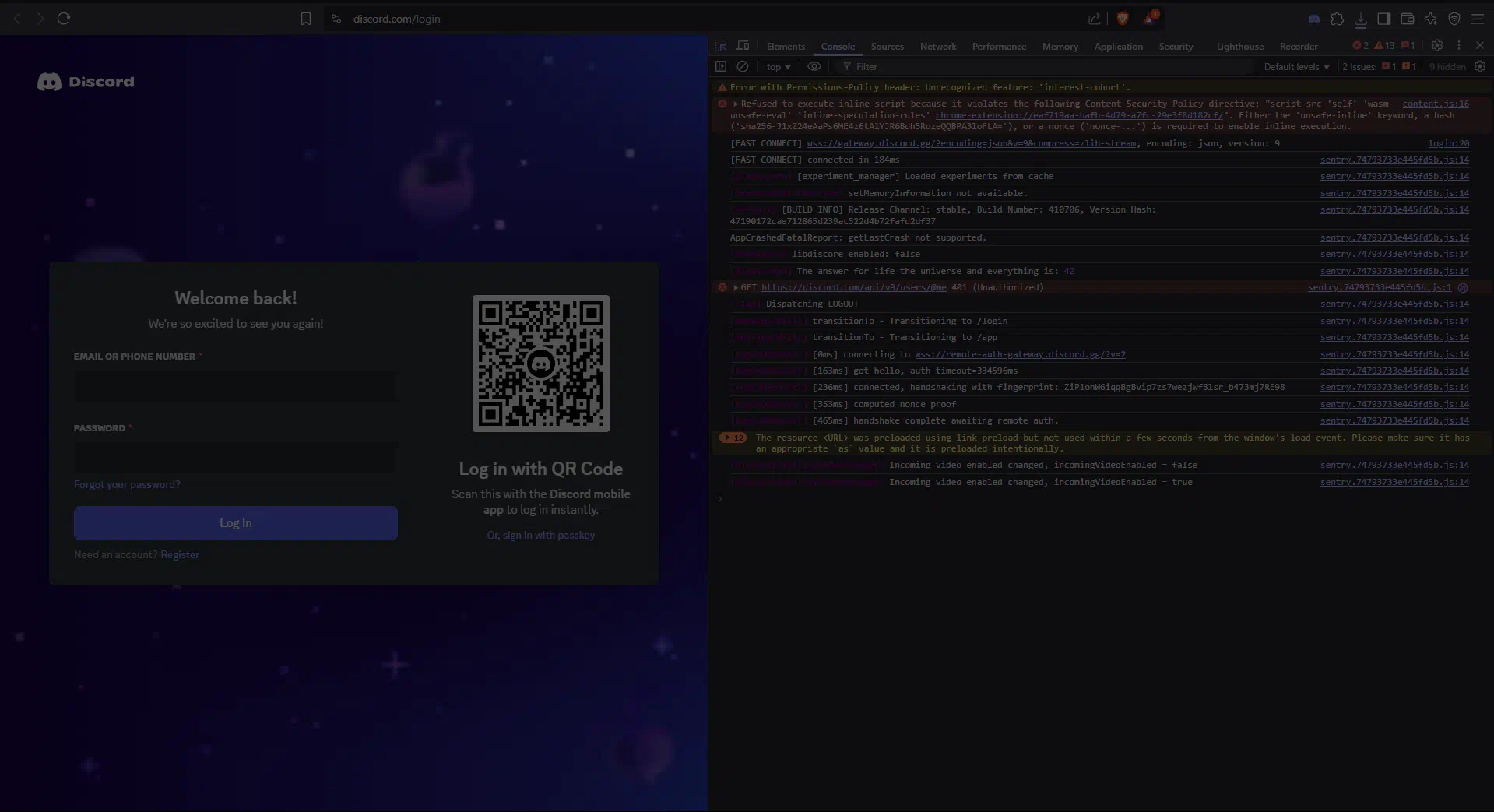Reload the Discord login page
Image resolution: width=1494 pixels, height=812 pixels.
[64, 19]
